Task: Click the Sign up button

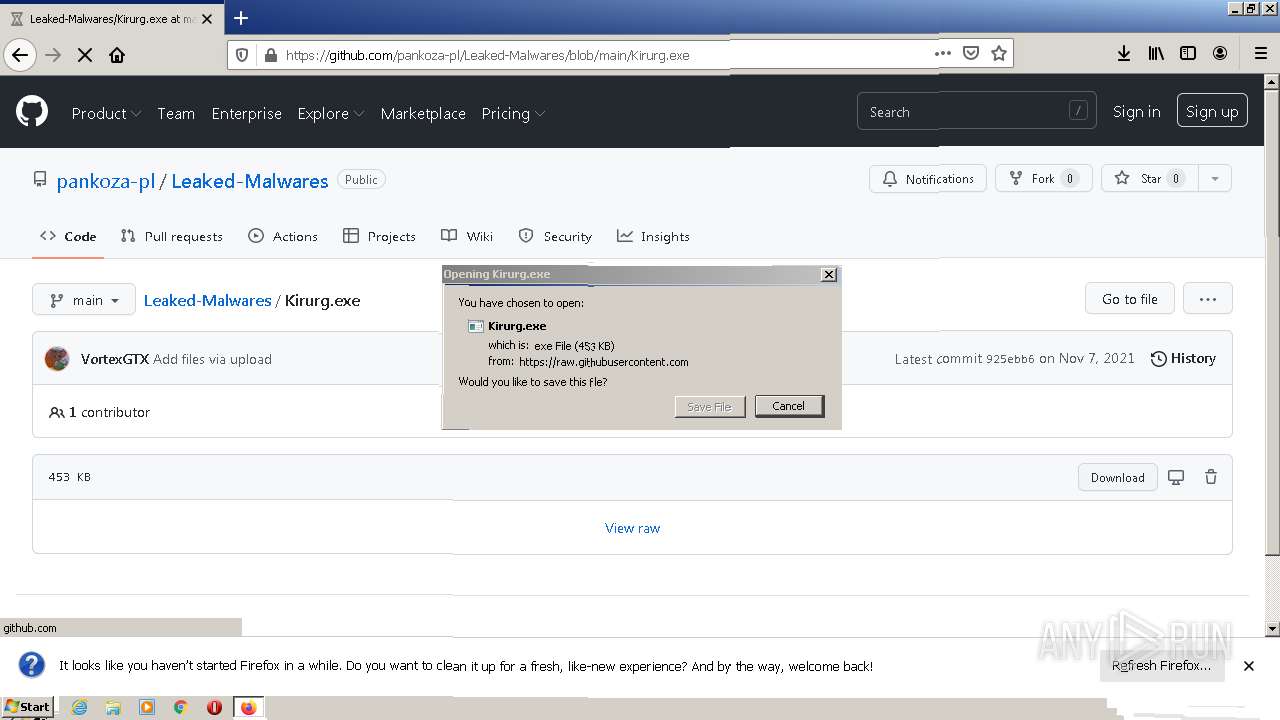Action: (x=1212, y=112)
